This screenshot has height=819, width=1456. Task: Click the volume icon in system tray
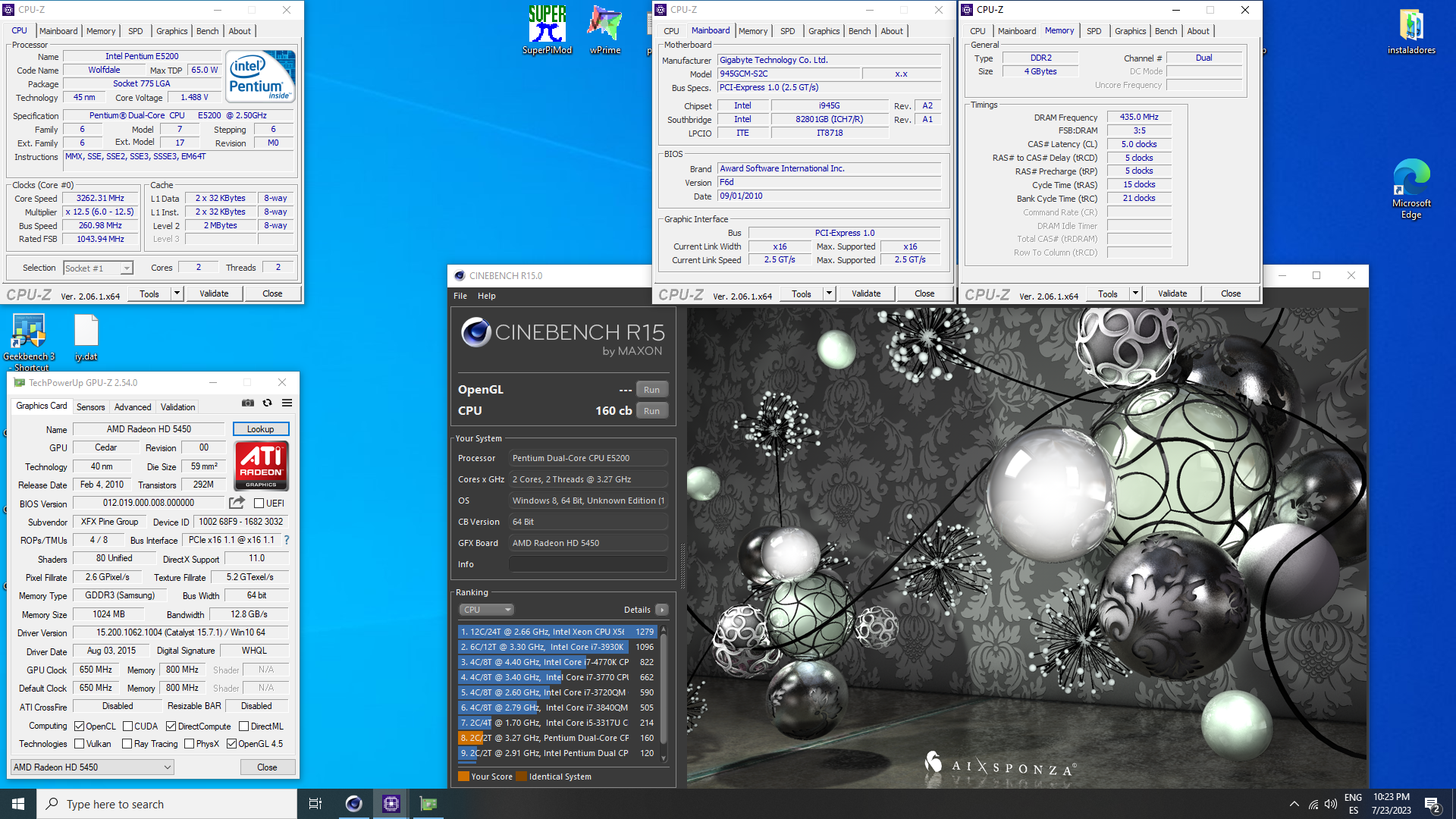click(x=1331, y=805)
